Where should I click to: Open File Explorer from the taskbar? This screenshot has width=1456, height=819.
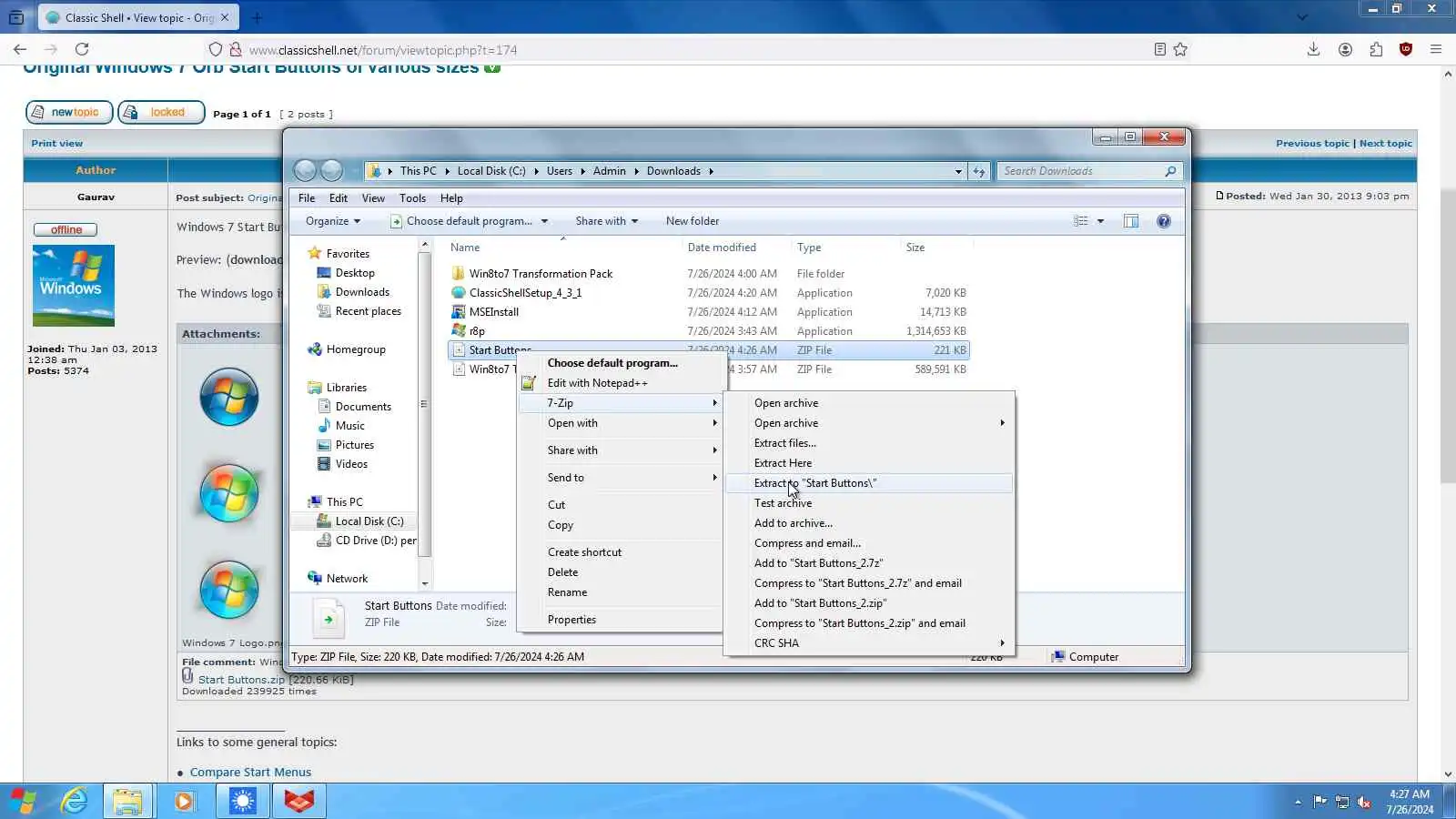click(x=127, y=801)
